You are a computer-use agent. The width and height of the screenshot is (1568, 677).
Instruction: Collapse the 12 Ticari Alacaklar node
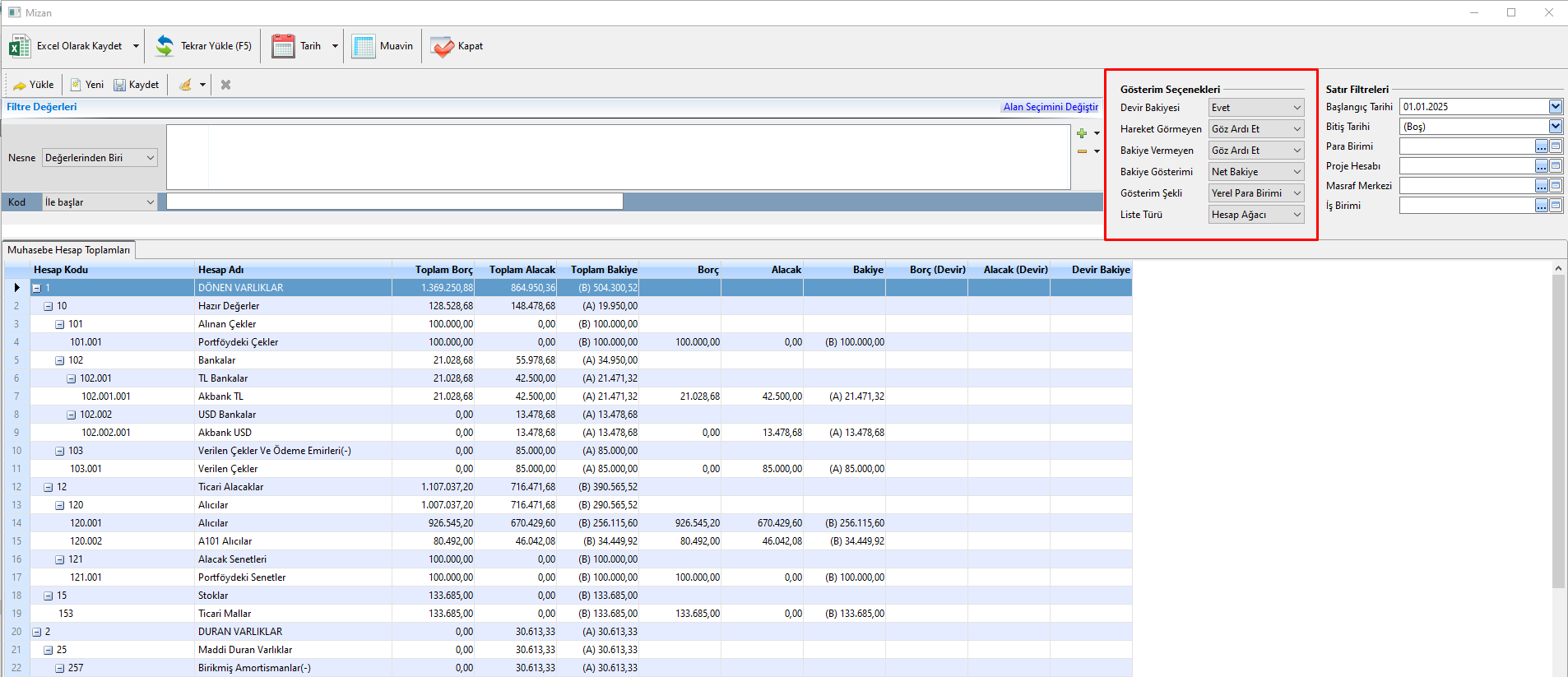48,487
